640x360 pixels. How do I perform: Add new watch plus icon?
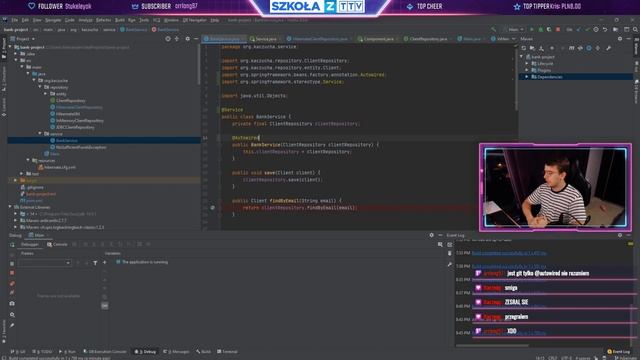tap(104, 262)
